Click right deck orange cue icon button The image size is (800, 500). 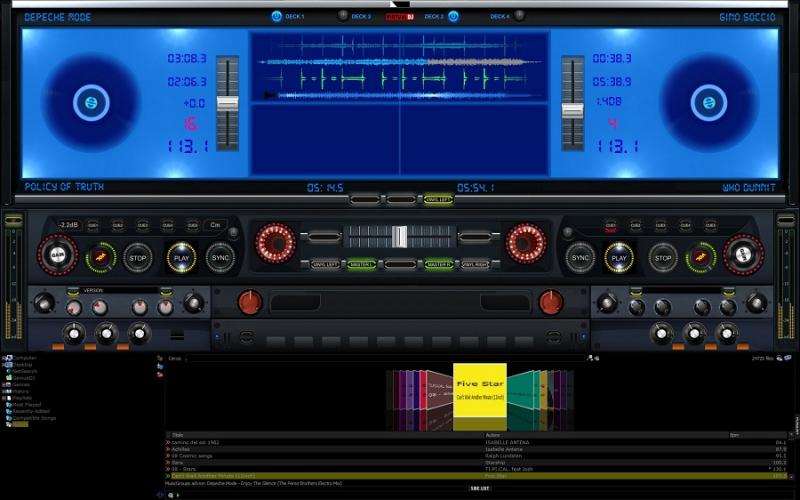[x=700, y=258]
